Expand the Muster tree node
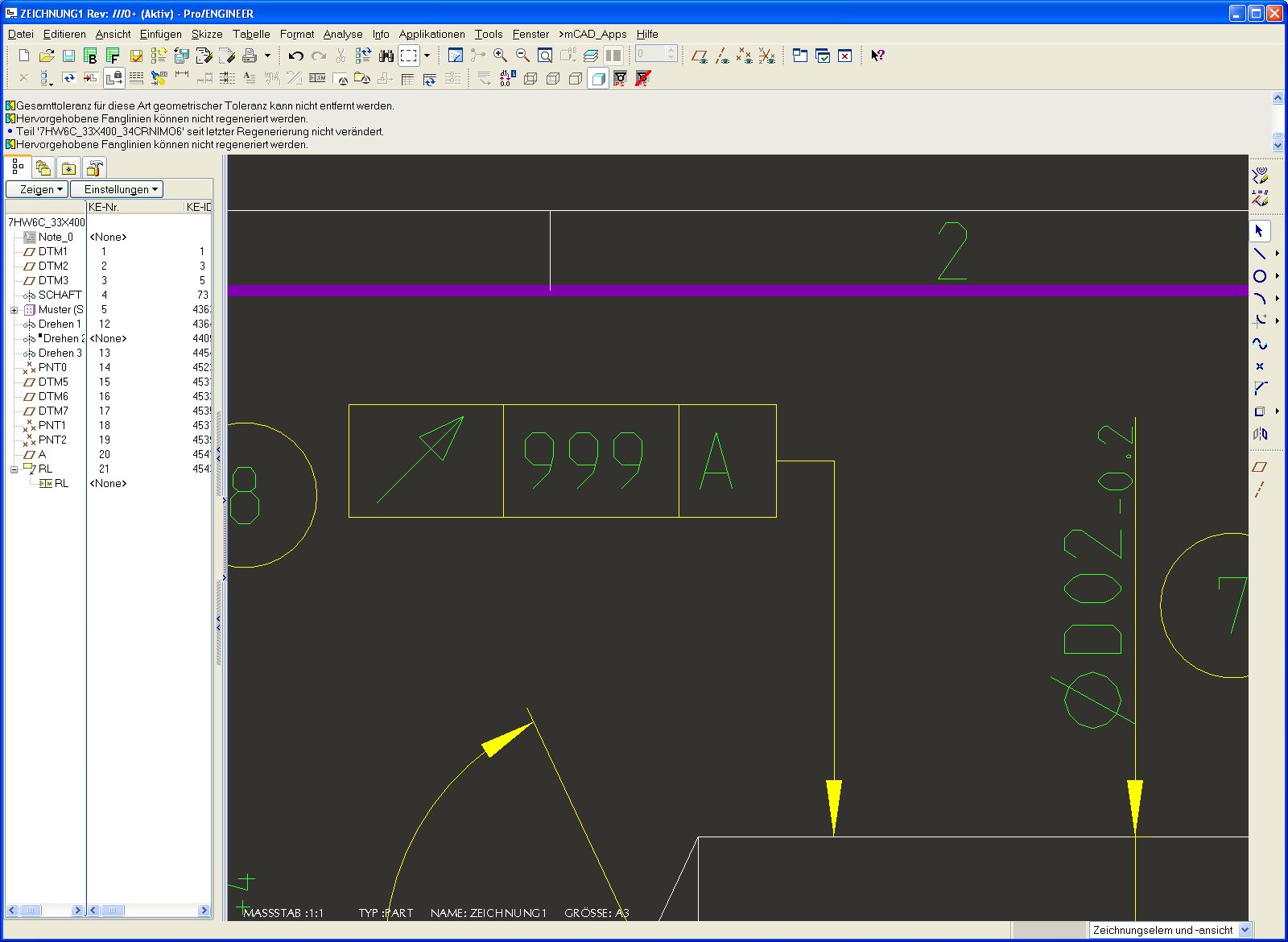Image resolution: width=1288 pixels, height=942 pixels. 14,310
